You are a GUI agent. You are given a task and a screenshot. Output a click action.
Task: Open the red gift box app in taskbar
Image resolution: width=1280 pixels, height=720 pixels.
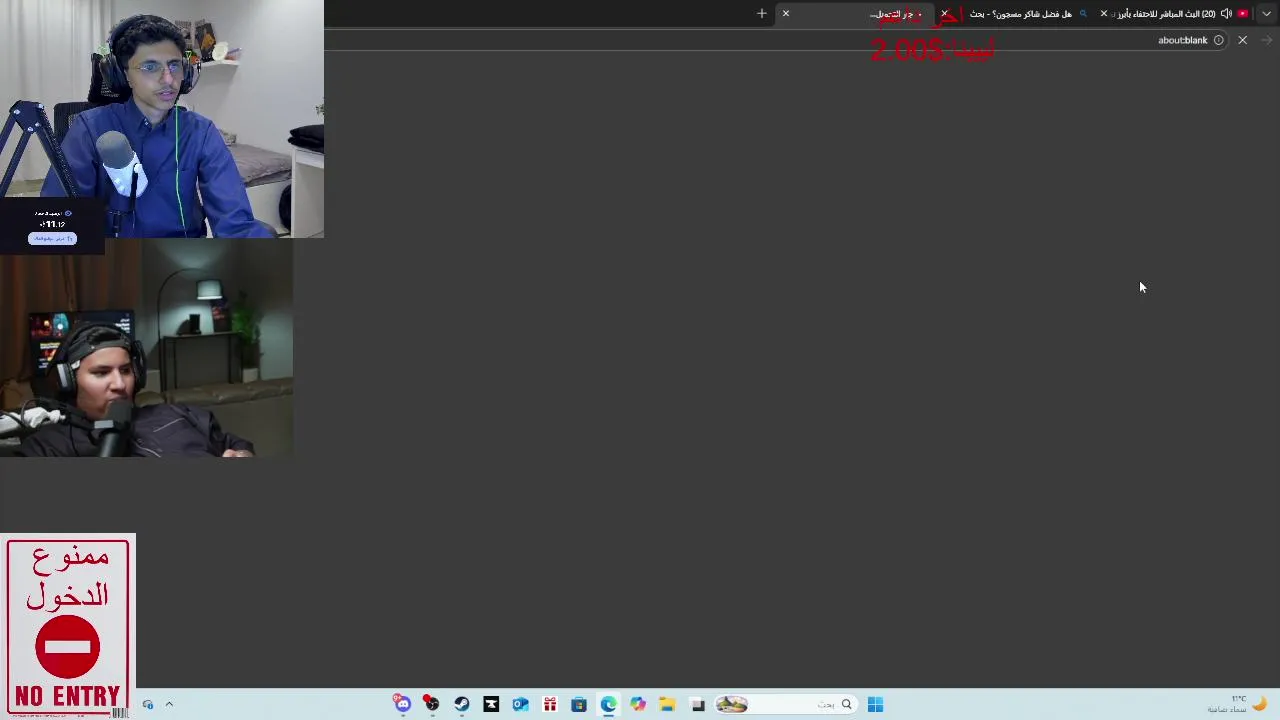click(x=550, y=704)
